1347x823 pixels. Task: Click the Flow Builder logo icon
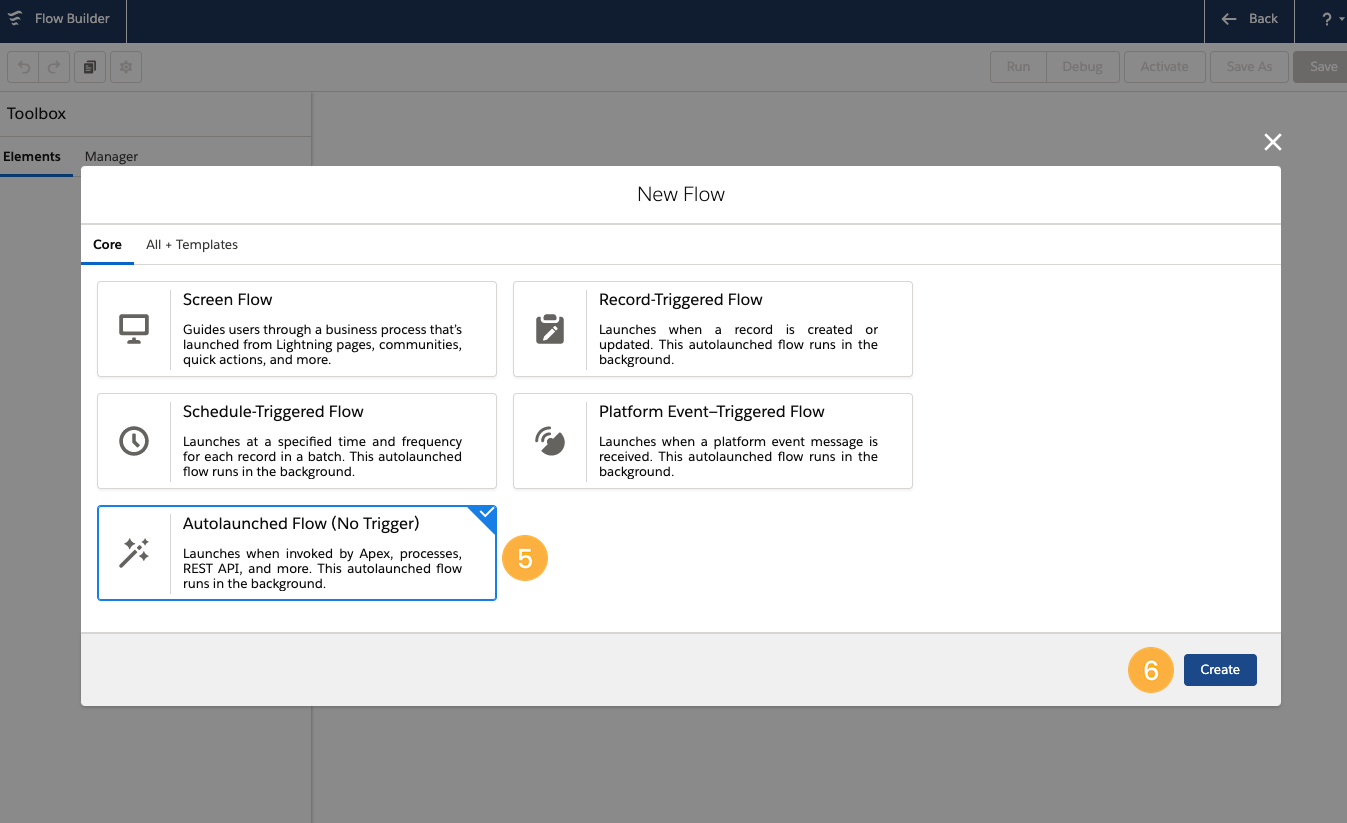(15, 17)
